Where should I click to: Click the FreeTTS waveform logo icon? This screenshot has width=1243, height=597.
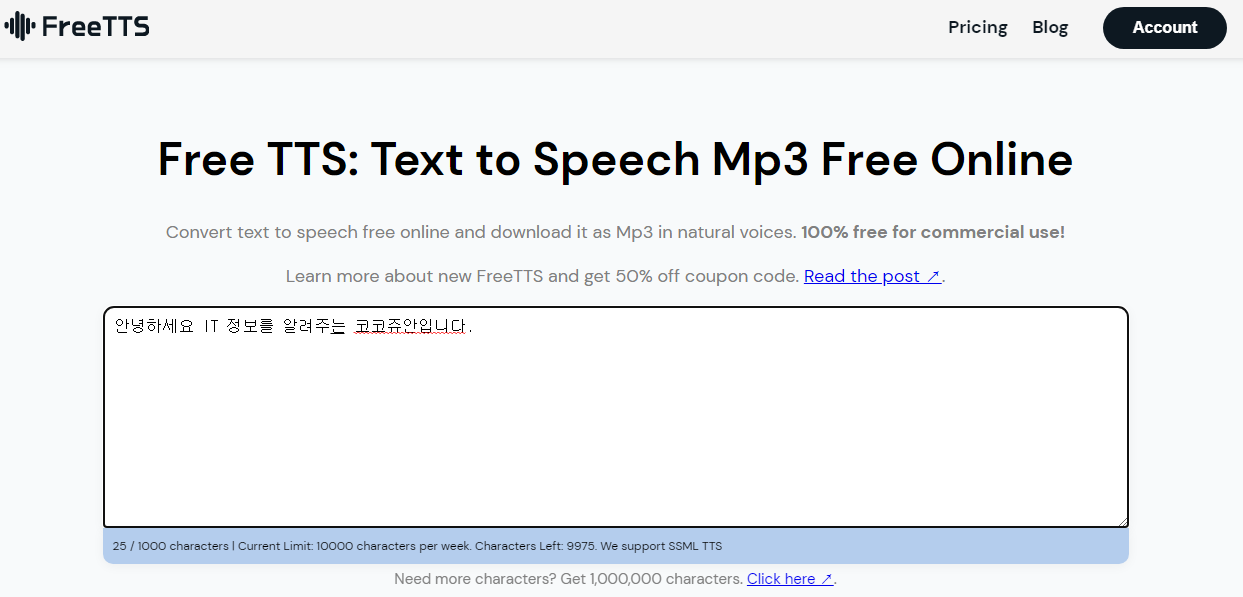(20, 27)
